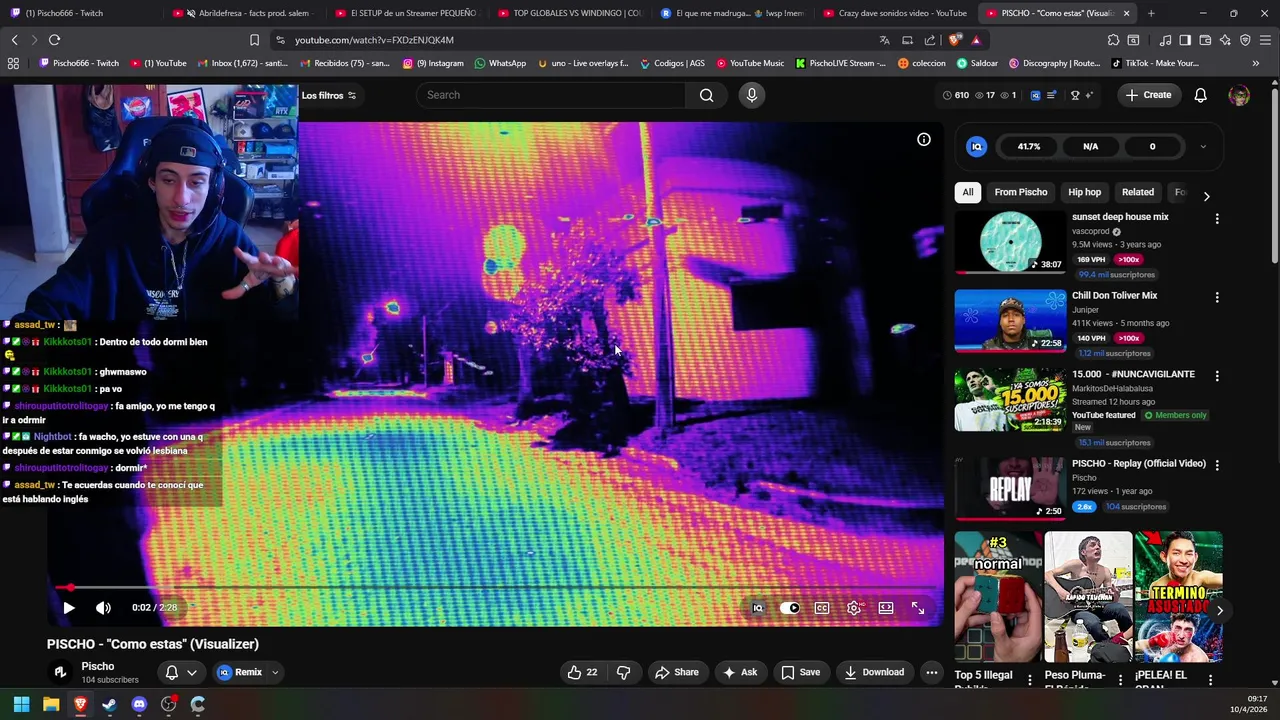This screenshot has height=720, width=1280.
Task: Focus the YouTube Search input field
Action: tap(552, 95)
